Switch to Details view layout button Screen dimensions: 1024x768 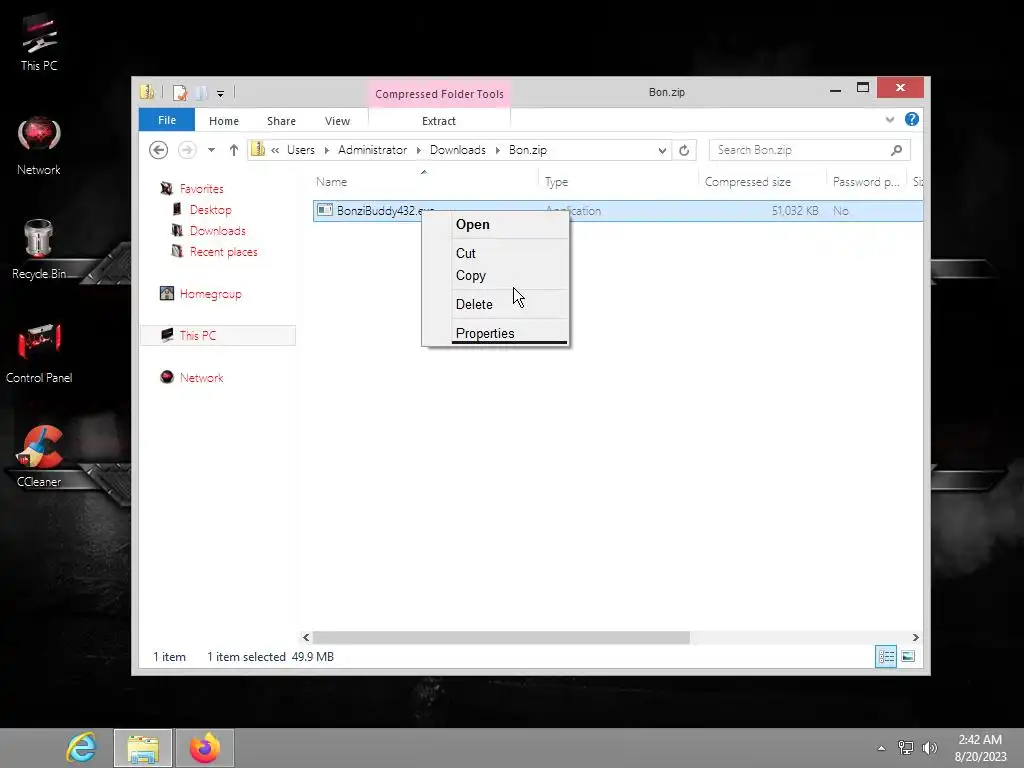click(x=886, y=656)
